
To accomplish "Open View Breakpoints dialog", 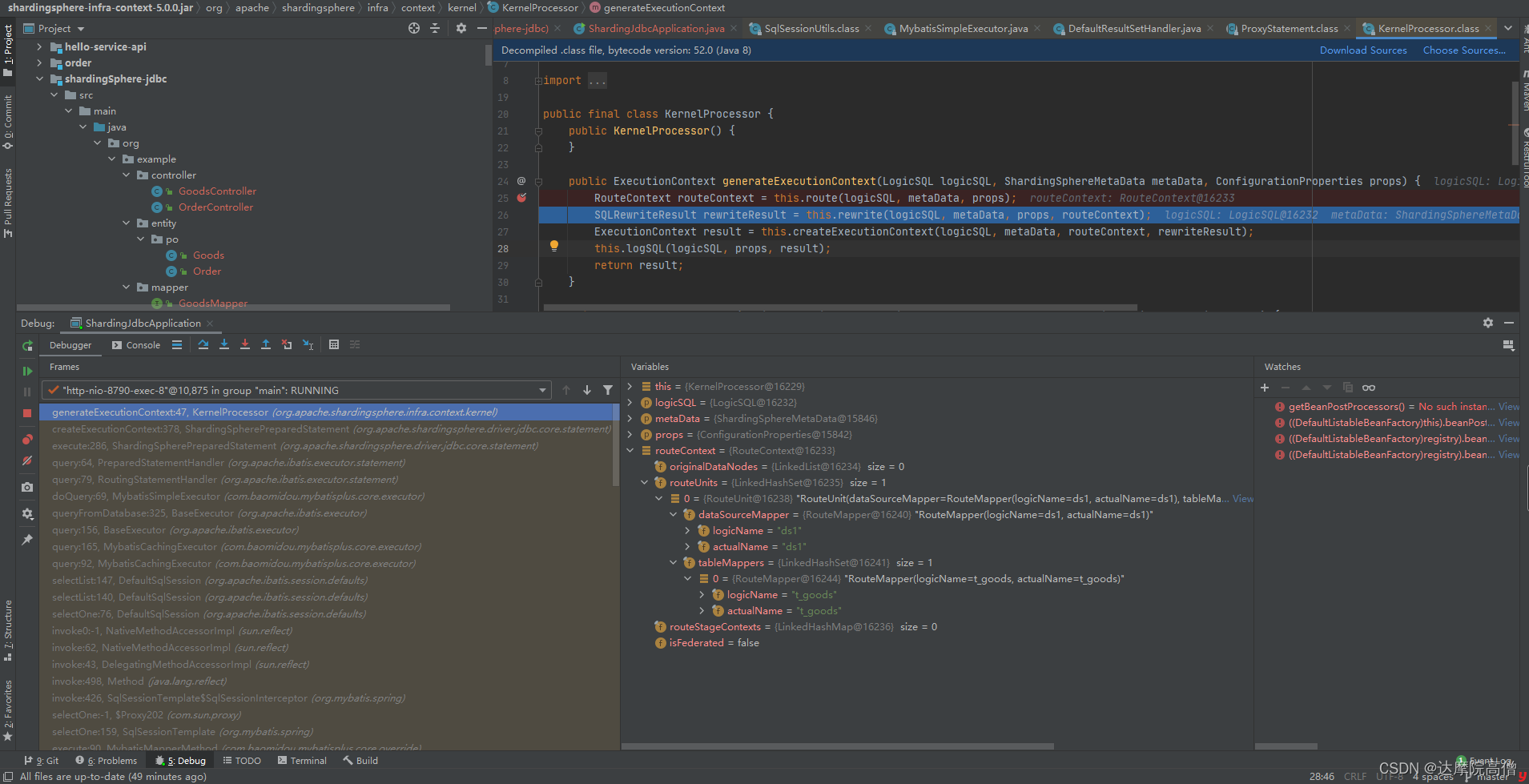I will pos(27,439).
